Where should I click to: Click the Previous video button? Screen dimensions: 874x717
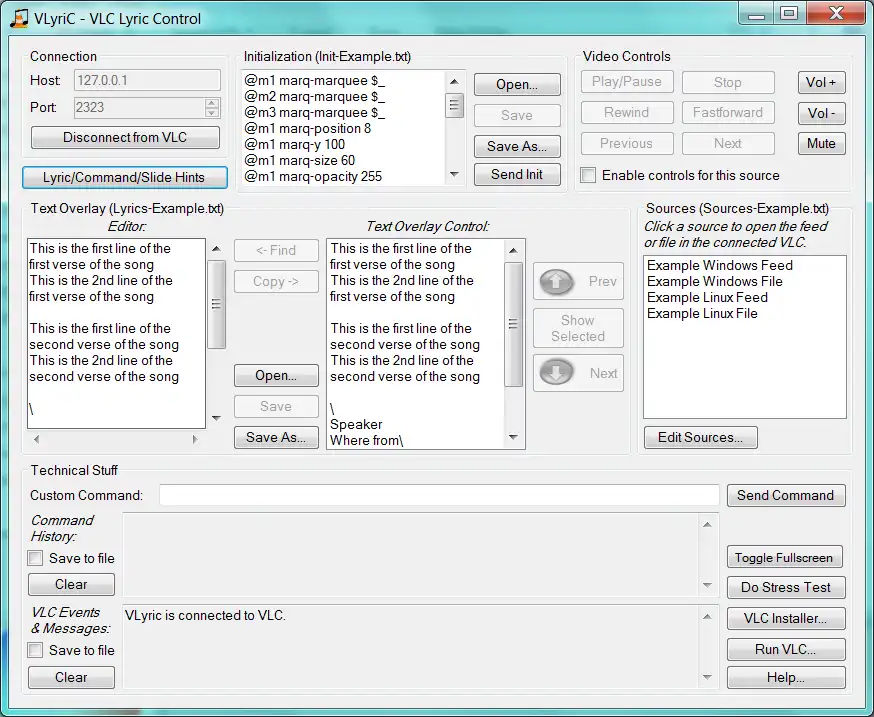point(627,143)
